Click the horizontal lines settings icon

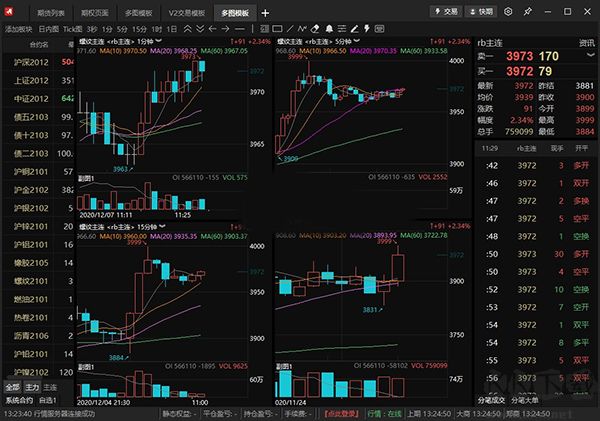342,29
